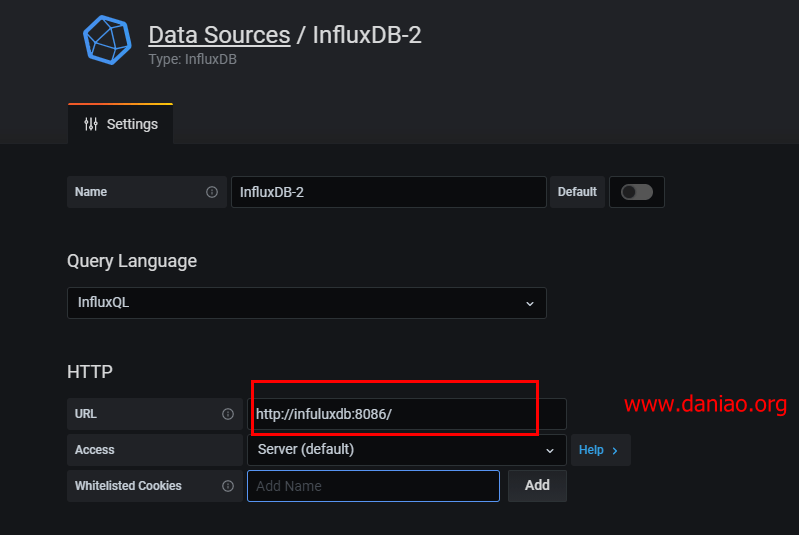Viewport: 799px width, 535px height.
Task: Click the URL input with http://infuluxdb:8086/
Action: 407,414
